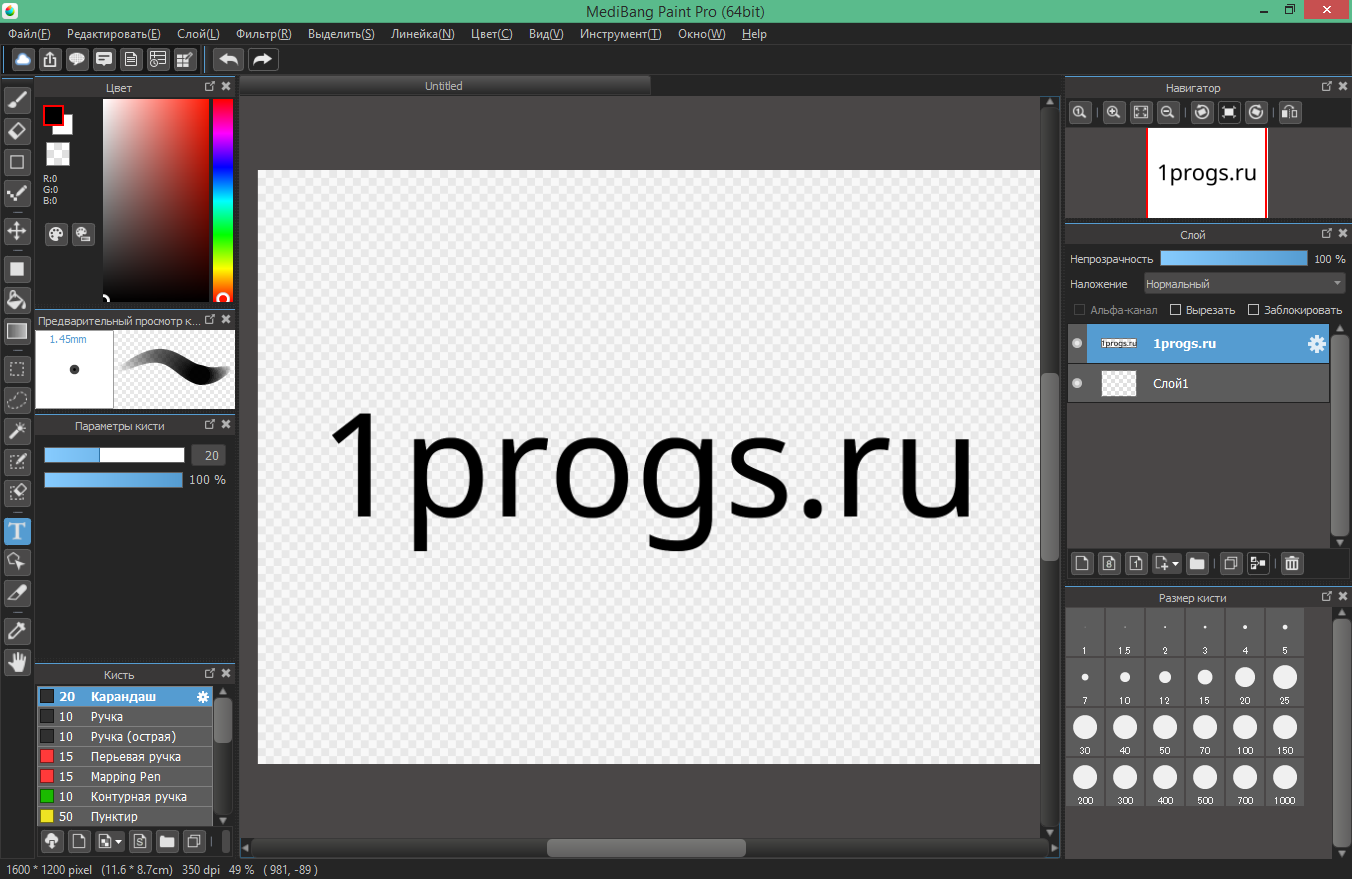
Task: Click the black foreground color swatch
Action: [x=53, y=115]
